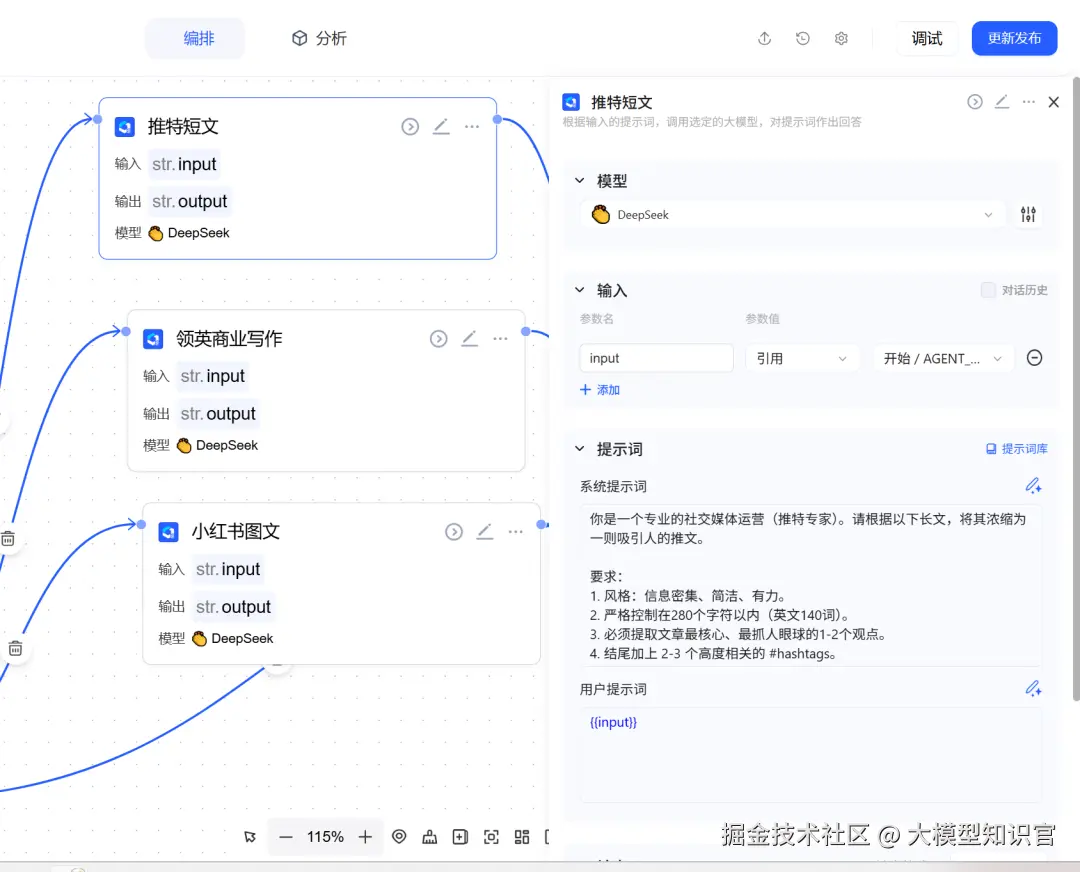This screenshot has width=1080, height=872.
Task: Switch to the 分析 tab
Action: (320, 39)
